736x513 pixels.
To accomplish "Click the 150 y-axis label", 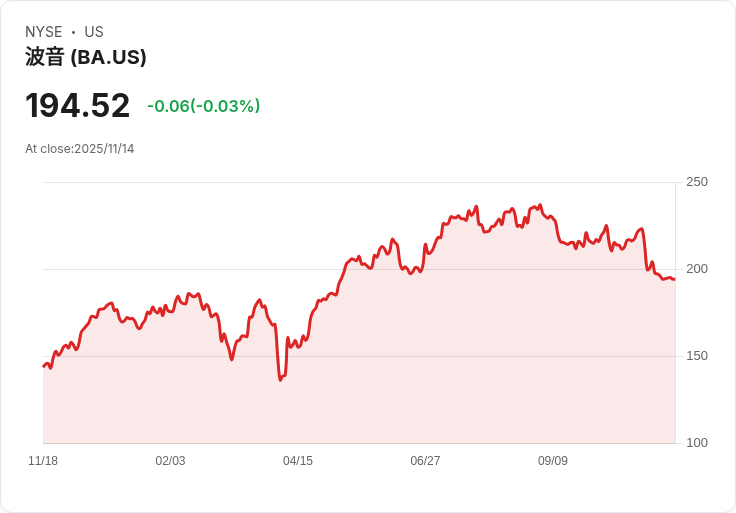I will click(697, 356).
